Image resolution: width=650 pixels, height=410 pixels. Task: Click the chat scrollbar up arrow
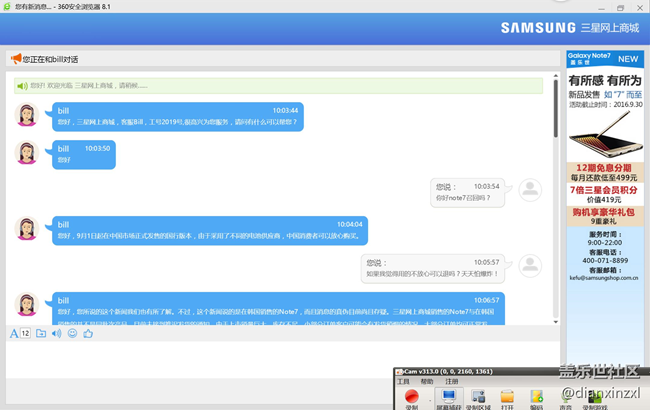coord(555,76)
